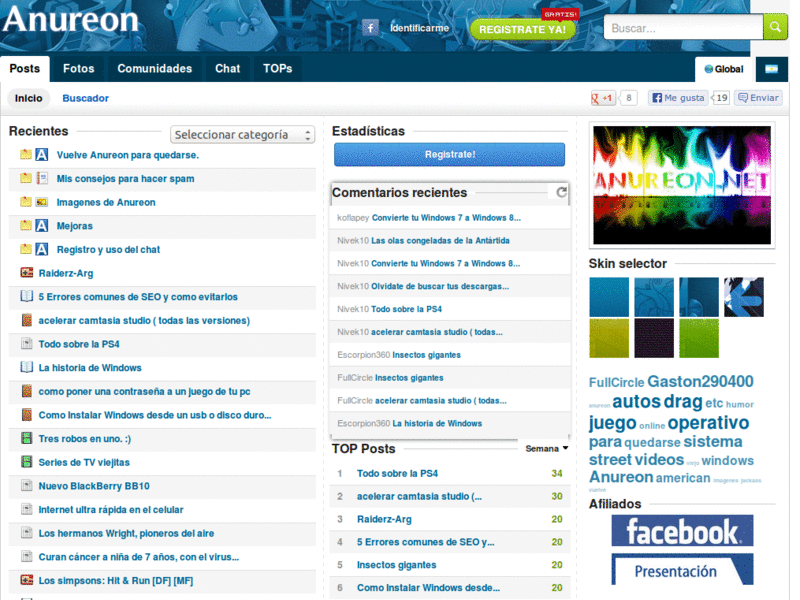Click the book icon beside 5 Errores comunes de SEO
The image size is (800, 600).
tap(27, 296)
